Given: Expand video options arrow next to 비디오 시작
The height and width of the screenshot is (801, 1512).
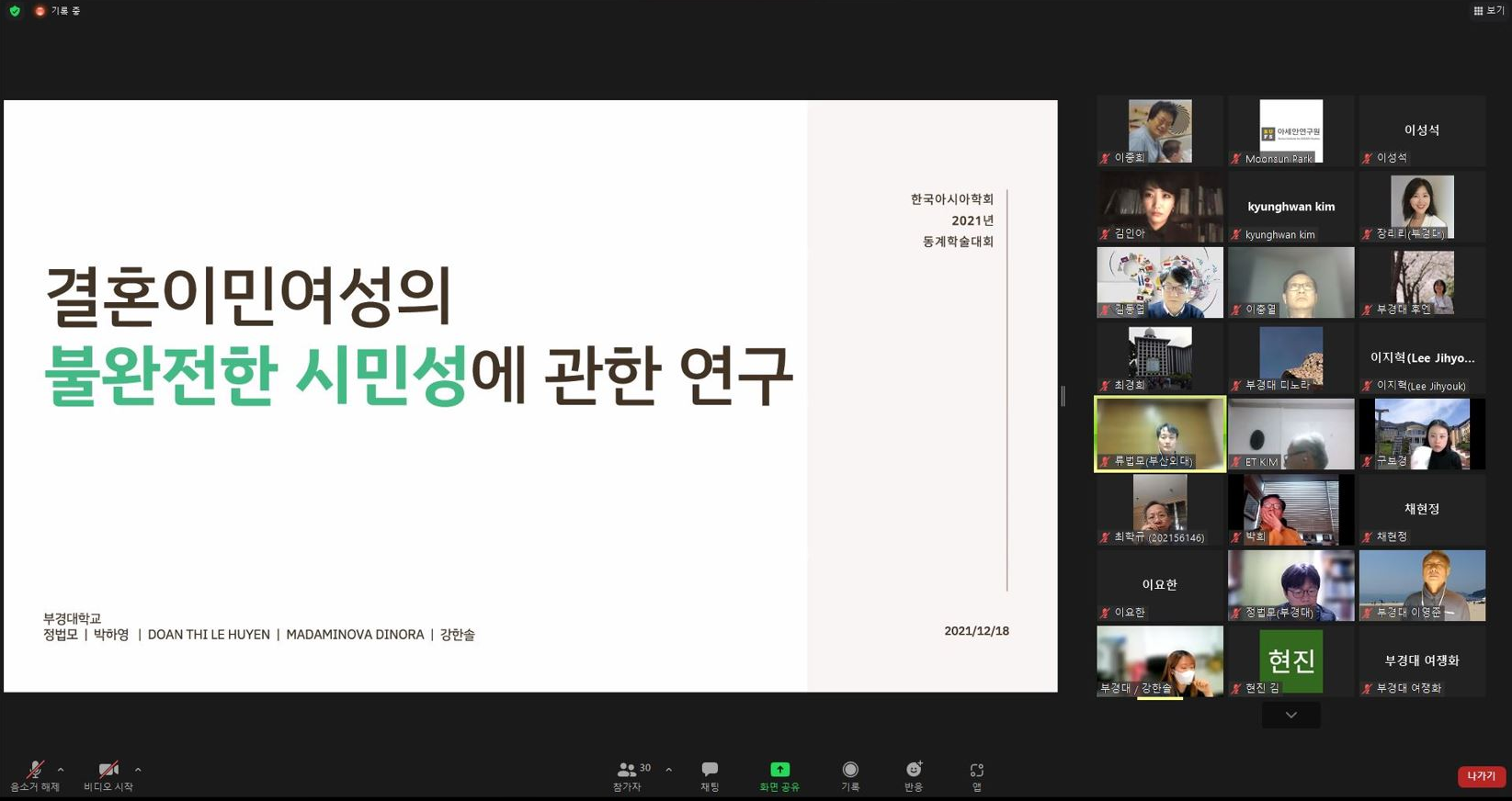Looking at the screenshot, I should click(x=138, y=770).
